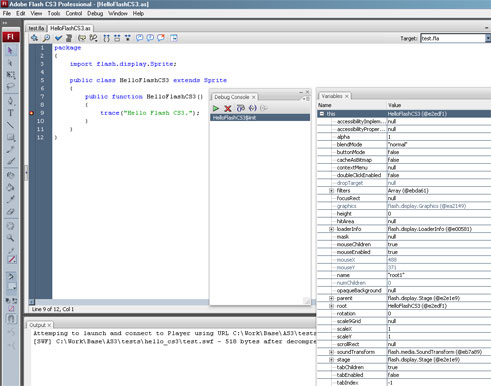Open the Debug Console panel options menu
491x386 pixels.
(x=306, y=99)
